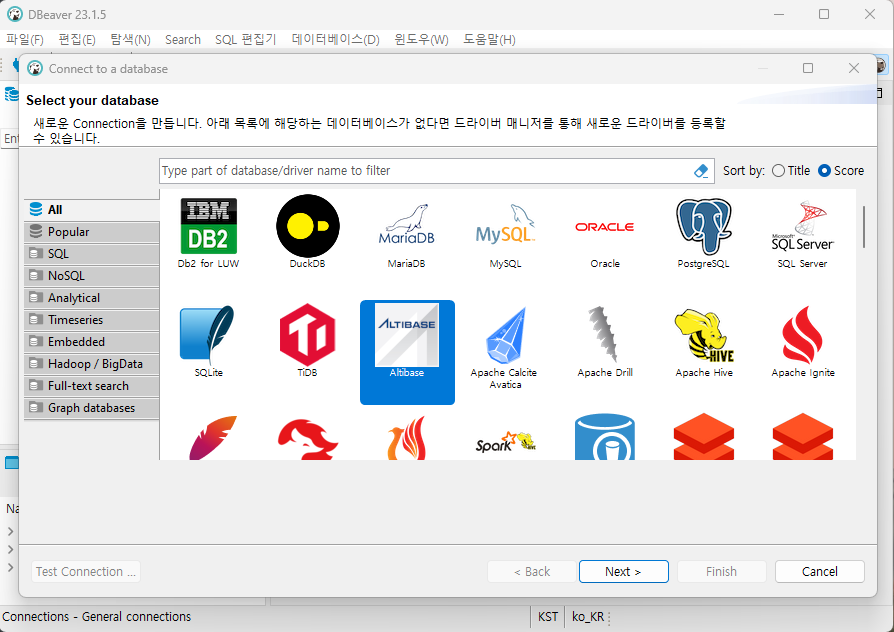This screenshot has height=632, width=894.
Task: Sort database list by Score
Action: point(825,171)
